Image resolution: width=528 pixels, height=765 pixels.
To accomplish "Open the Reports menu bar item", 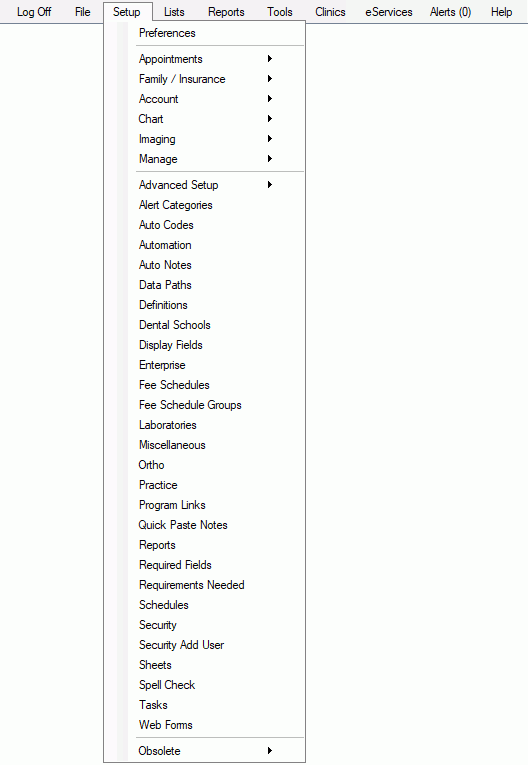I will click(x=226, y=12).
